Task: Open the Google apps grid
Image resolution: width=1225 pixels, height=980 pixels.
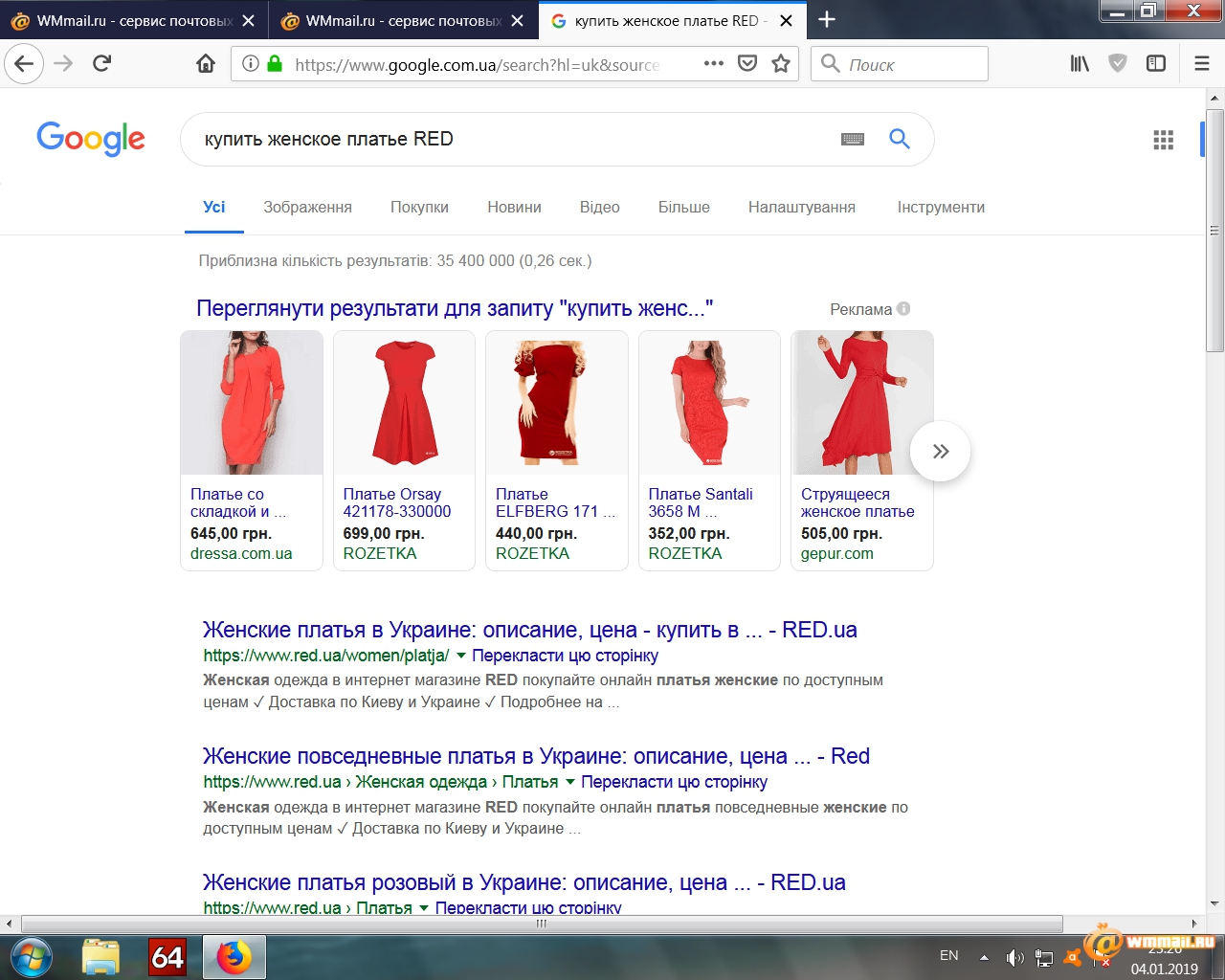Action: pos(1163,140)
